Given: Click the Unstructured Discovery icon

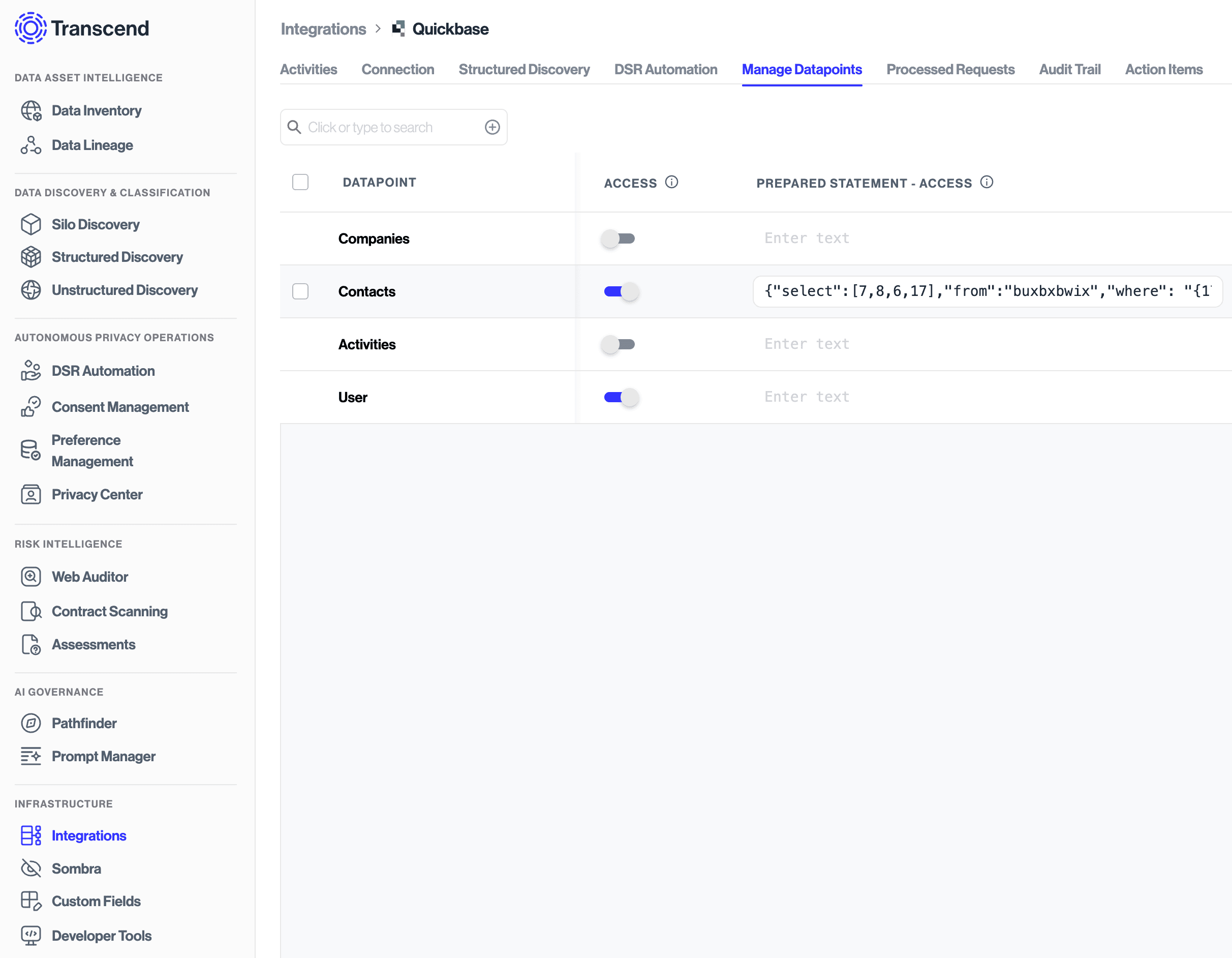Looking at the screenshot, I should 30,290.
